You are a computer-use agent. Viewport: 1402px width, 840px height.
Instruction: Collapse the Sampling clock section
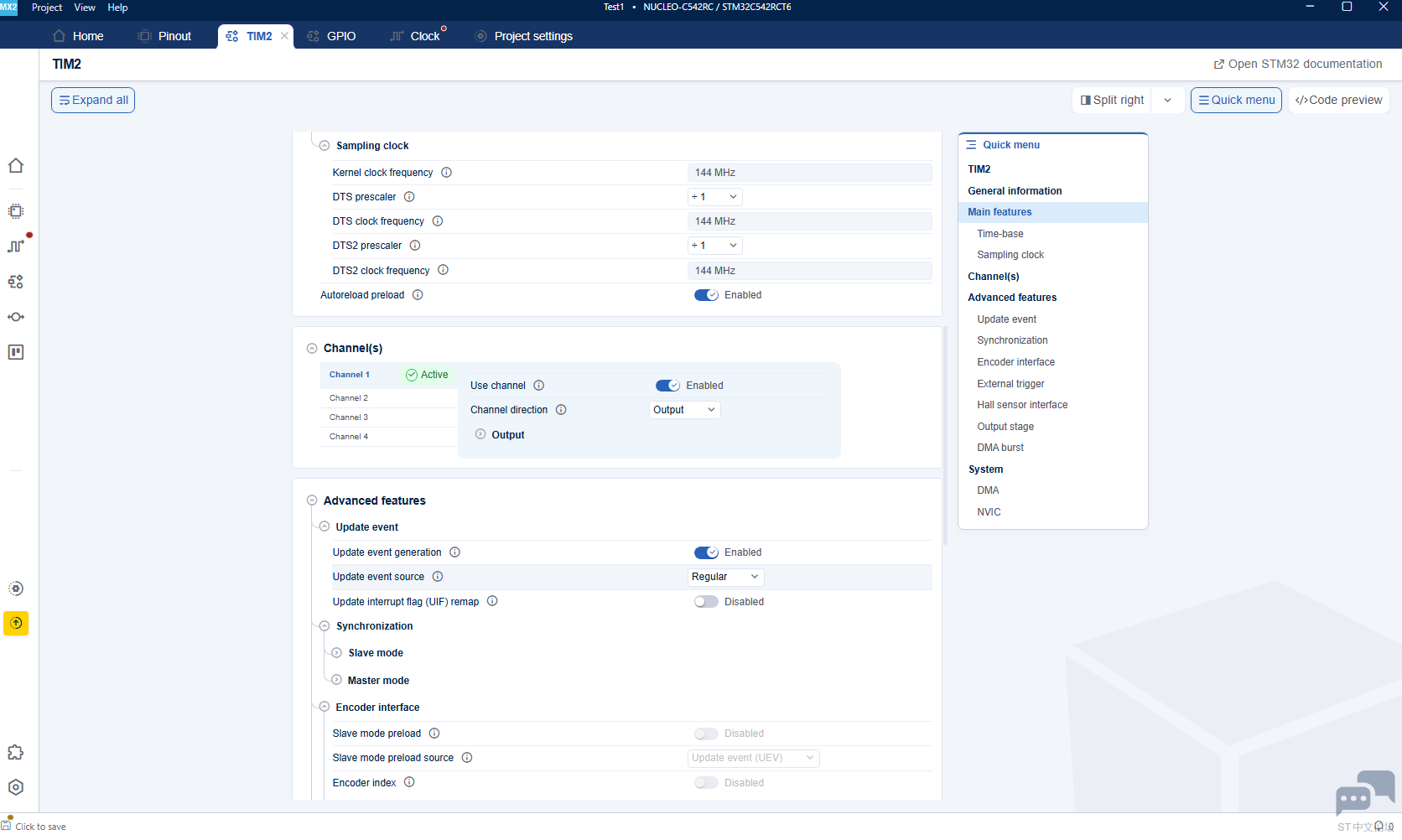[325, 146]
